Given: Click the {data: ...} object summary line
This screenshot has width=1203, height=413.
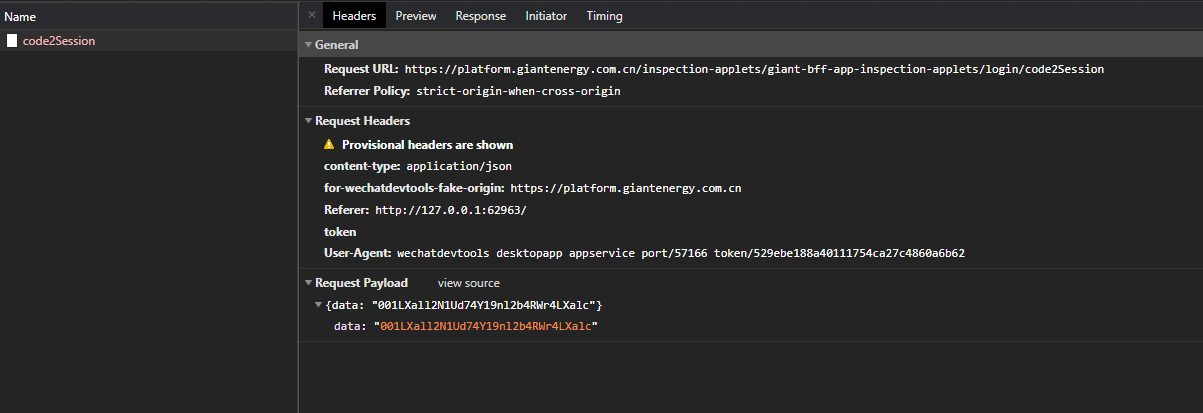Looking at the screenshot, I should click(464, 305).
